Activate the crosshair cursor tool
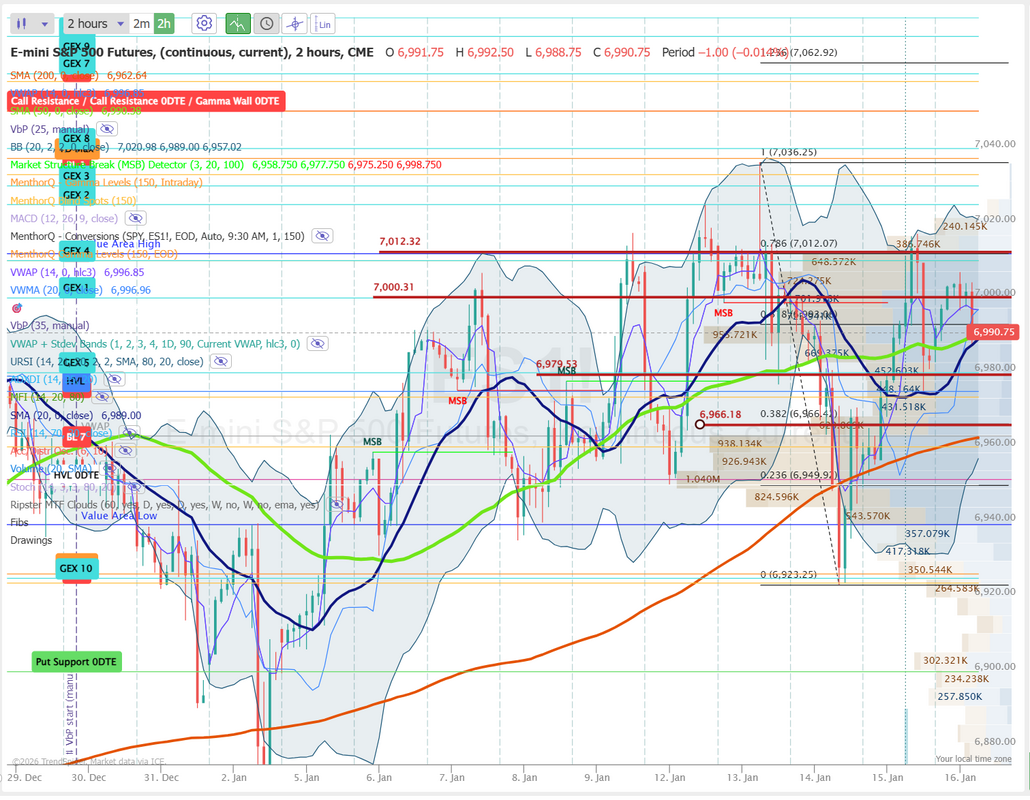Viewport: 1030px width, 800px height. [x=294, y=23]
